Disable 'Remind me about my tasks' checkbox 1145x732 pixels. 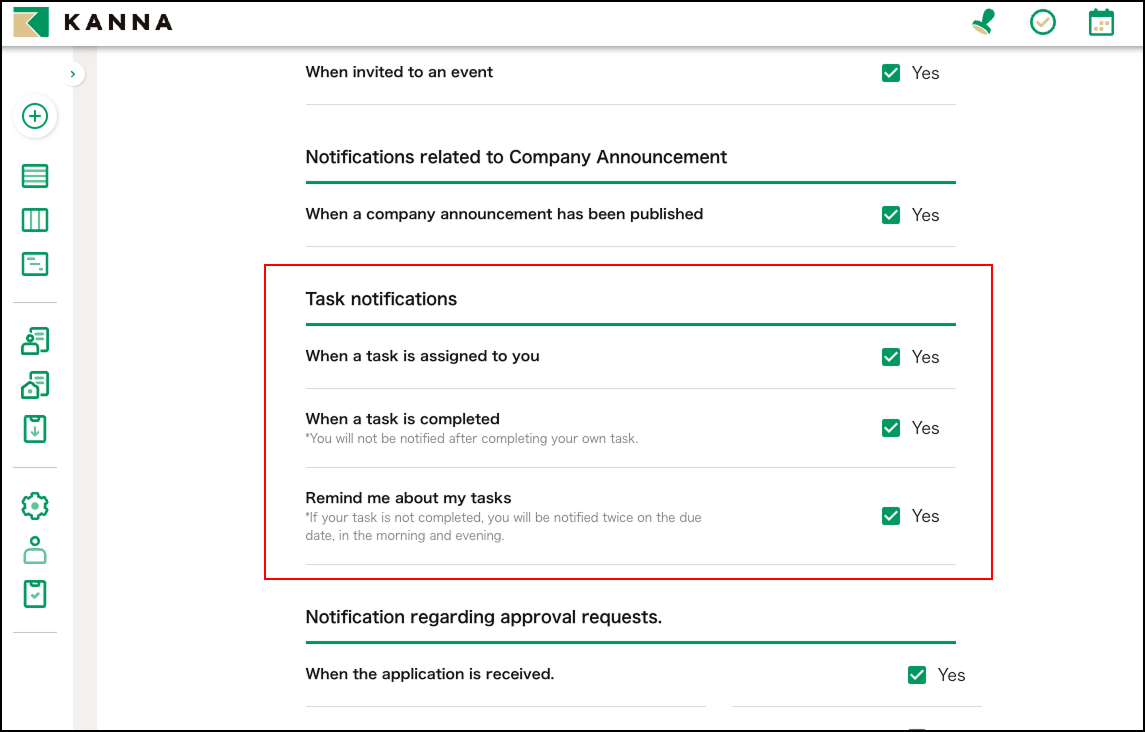pyautogui.click(x=891, y=516)
